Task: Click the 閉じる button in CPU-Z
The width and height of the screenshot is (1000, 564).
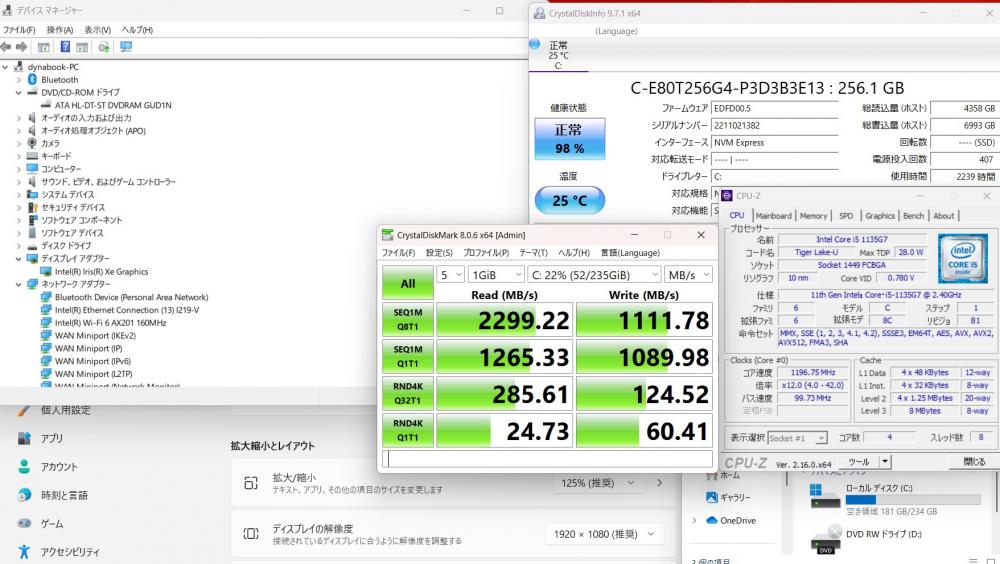Action: coord(974,462)
